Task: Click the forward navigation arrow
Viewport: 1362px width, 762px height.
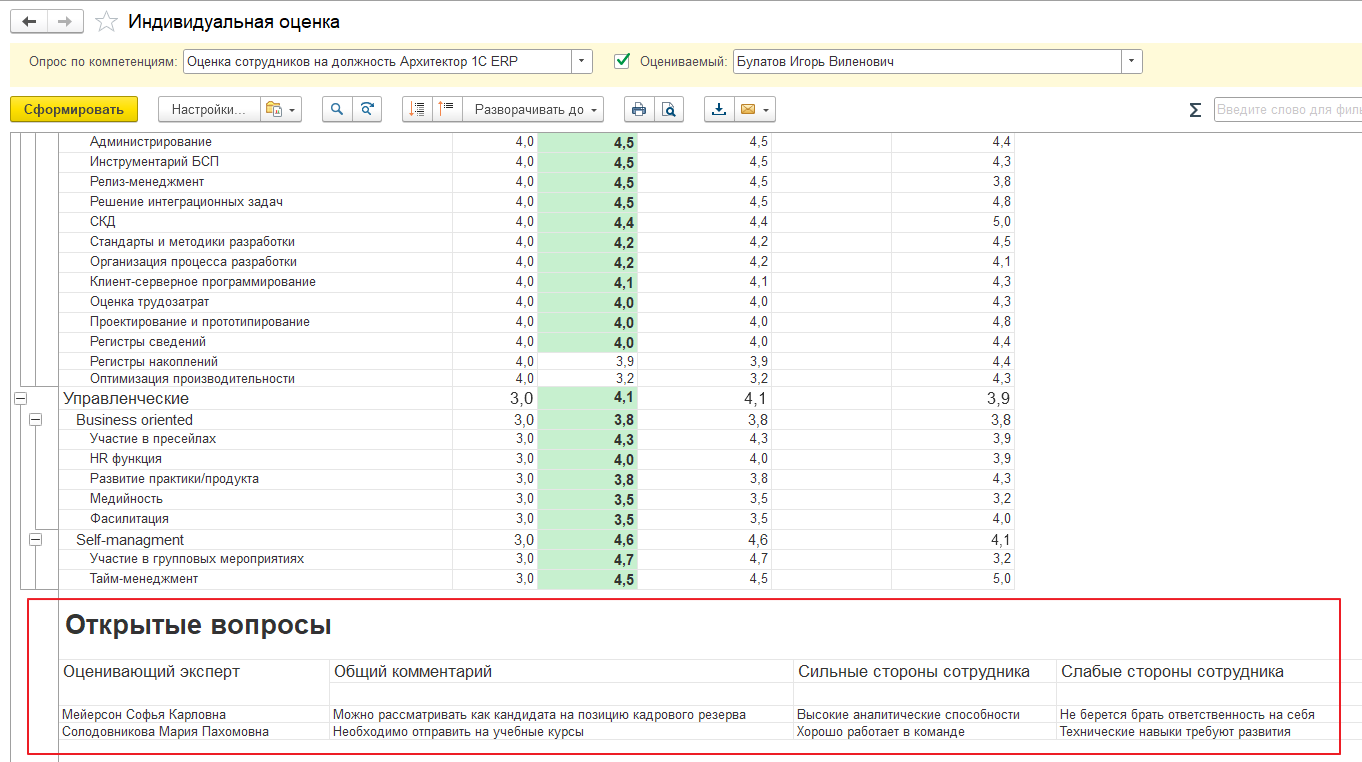Action: [x=65, y=21]
